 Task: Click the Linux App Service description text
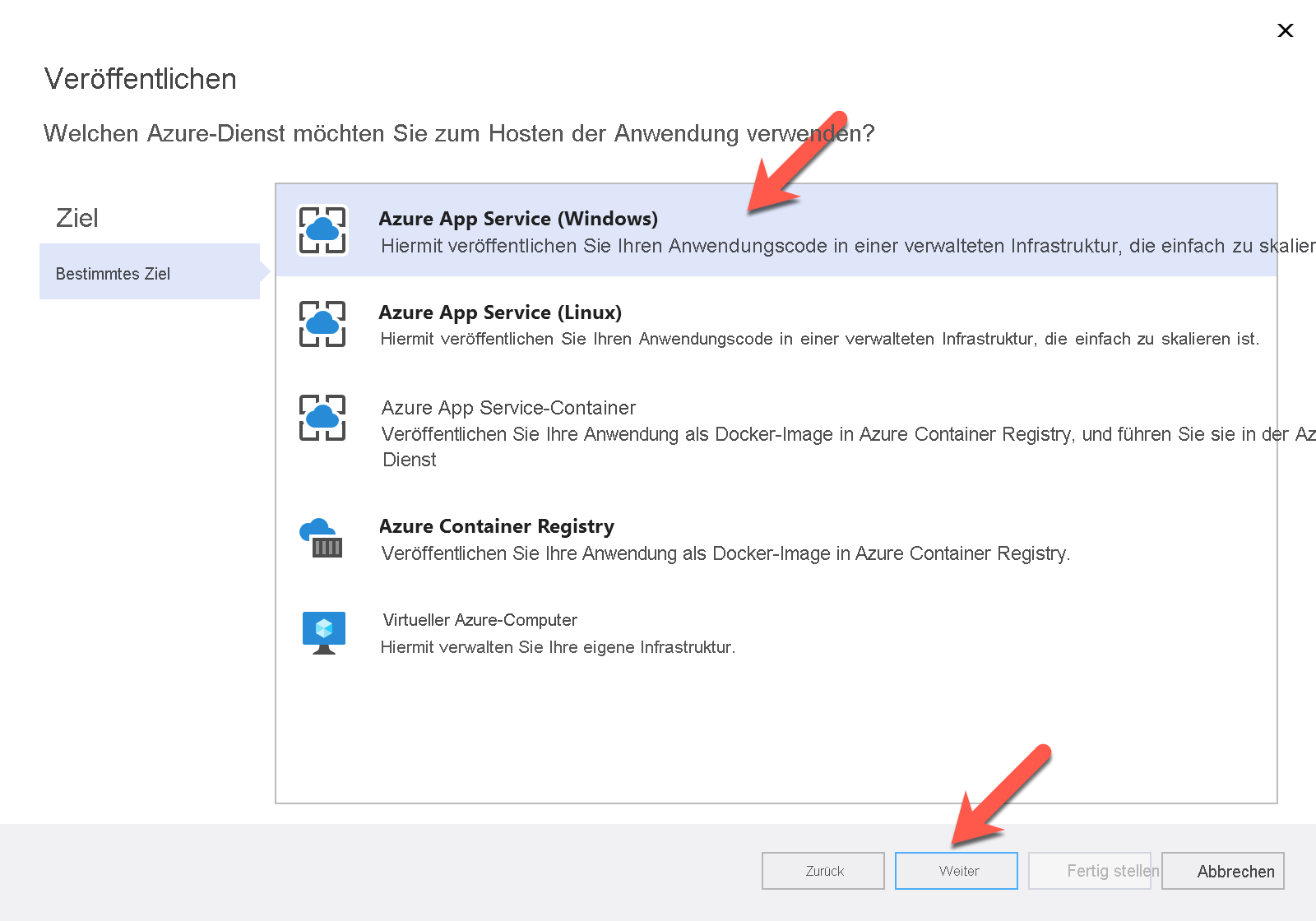[820, 339]
